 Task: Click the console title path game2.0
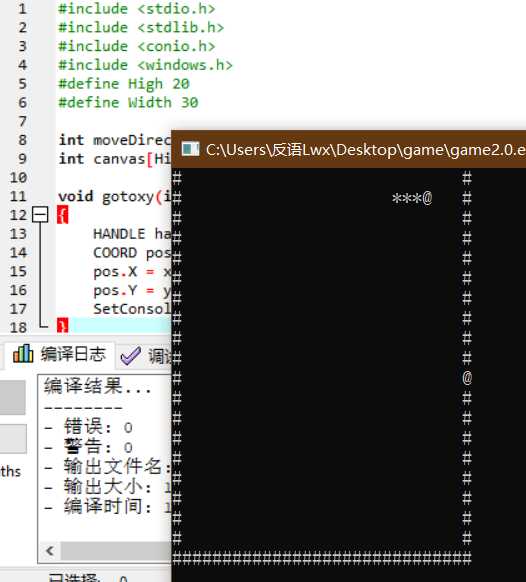click(x=366, y=150)
